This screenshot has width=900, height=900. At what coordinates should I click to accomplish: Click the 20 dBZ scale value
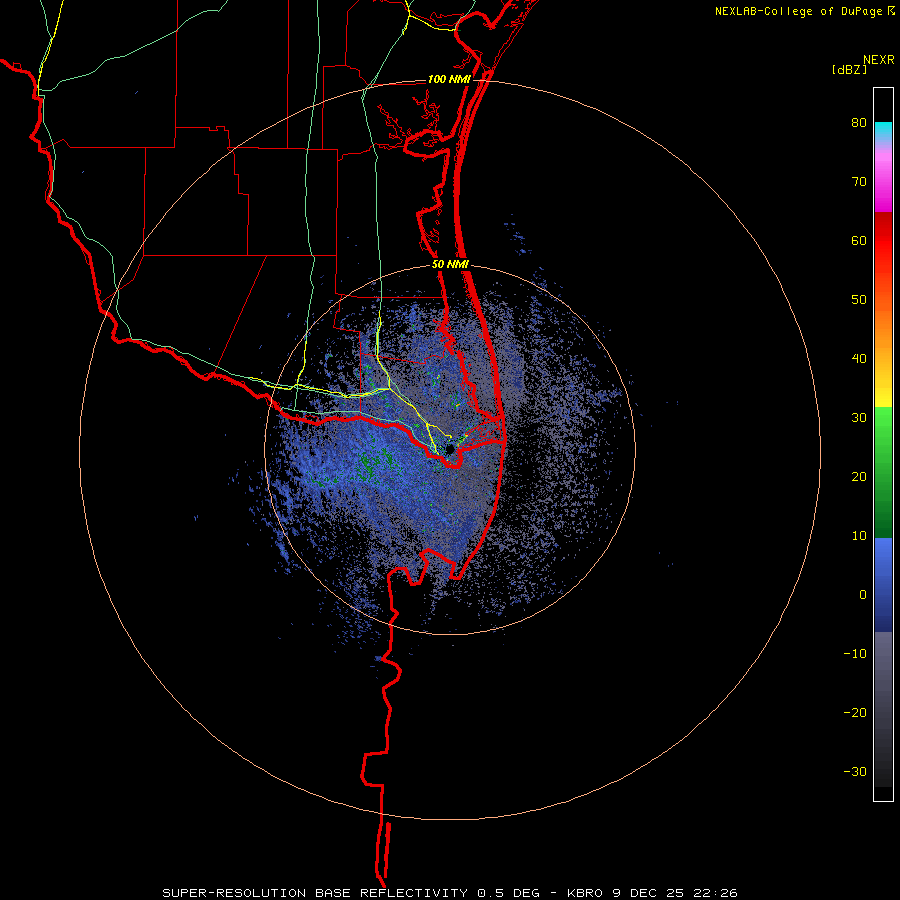click(859, 477)
